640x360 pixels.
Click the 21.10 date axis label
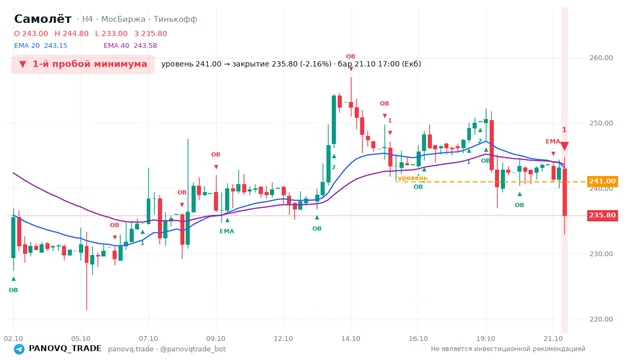click(x=553, y=339)
